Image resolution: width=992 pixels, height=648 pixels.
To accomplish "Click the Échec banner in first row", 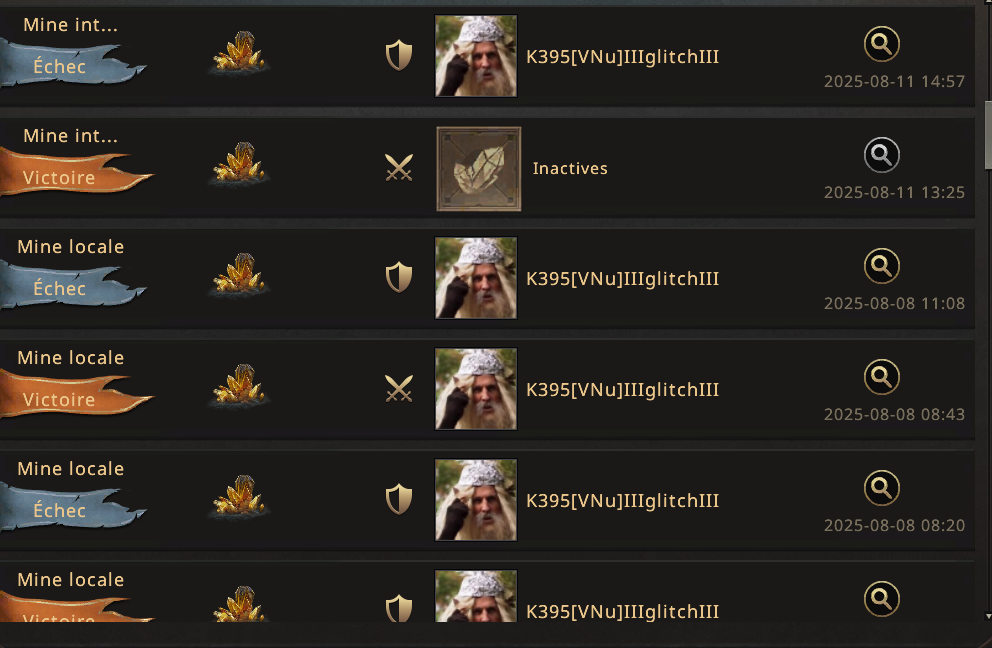I will tap(71, 65).
